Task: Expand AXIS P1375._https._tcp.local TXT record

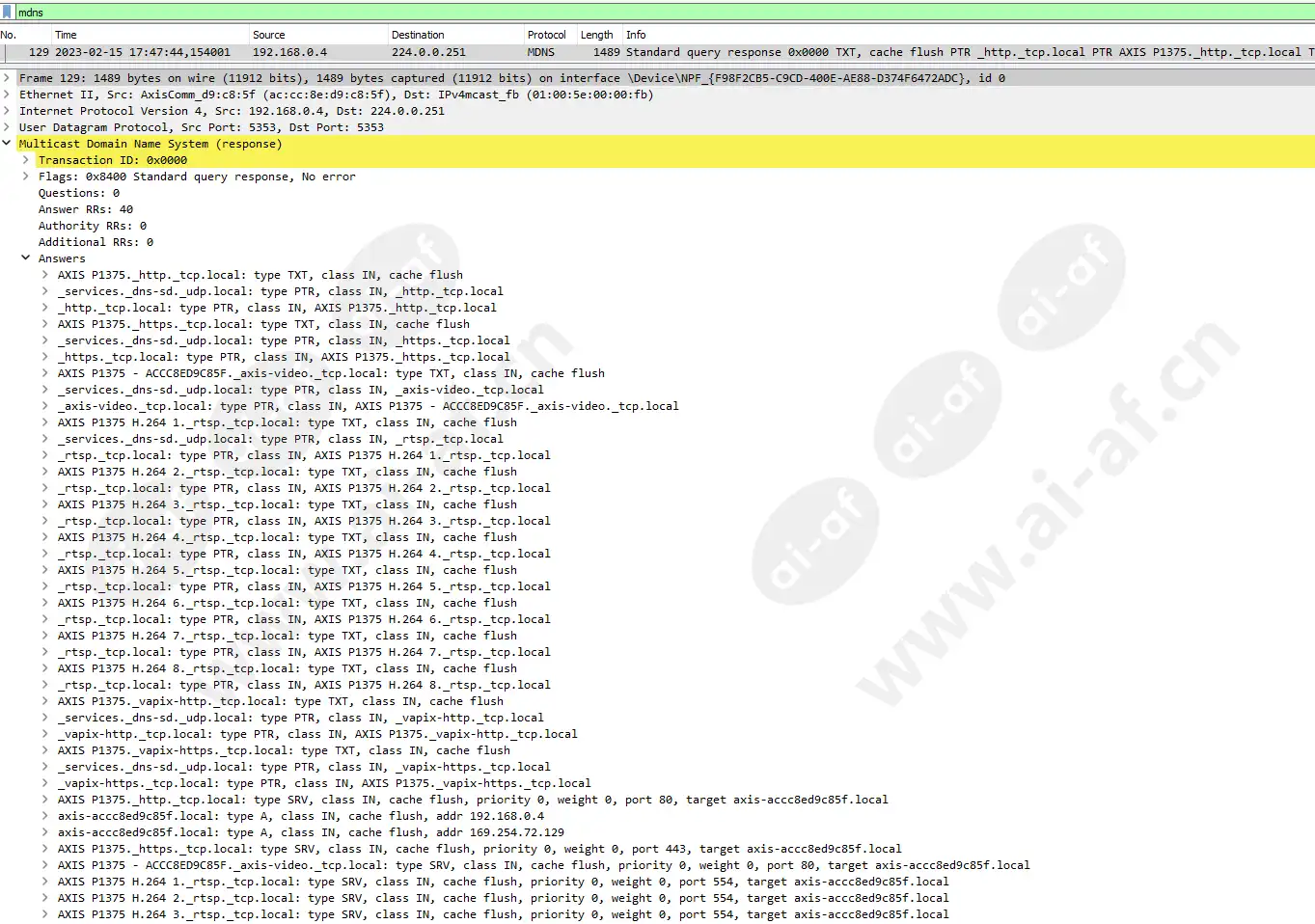Action: click(45, 324)
